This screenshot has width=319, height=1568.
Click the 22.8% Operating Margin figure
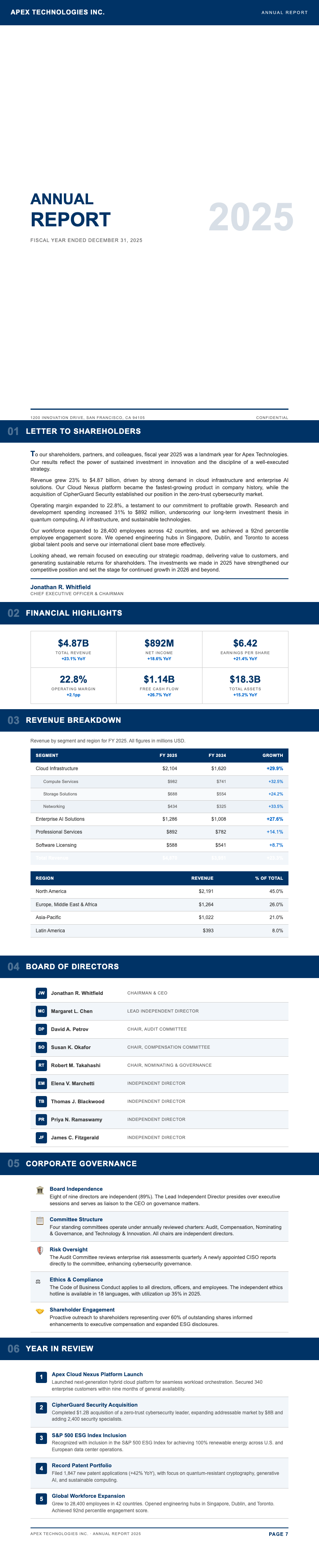pos(73,679)
